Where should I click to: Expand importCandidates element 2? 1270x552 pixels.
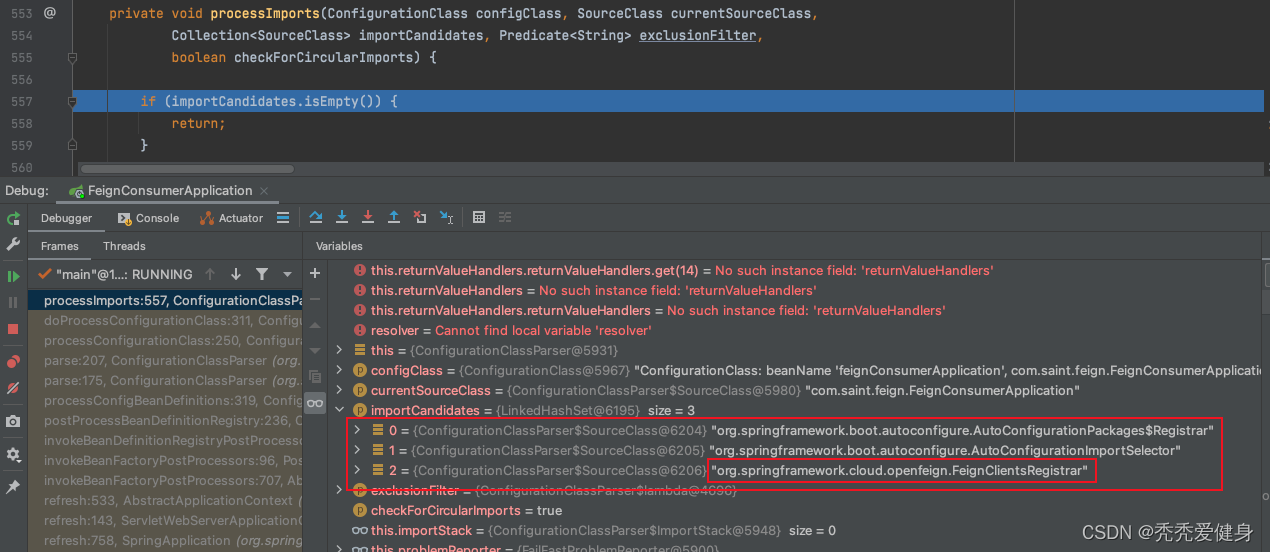pos(358,470)
